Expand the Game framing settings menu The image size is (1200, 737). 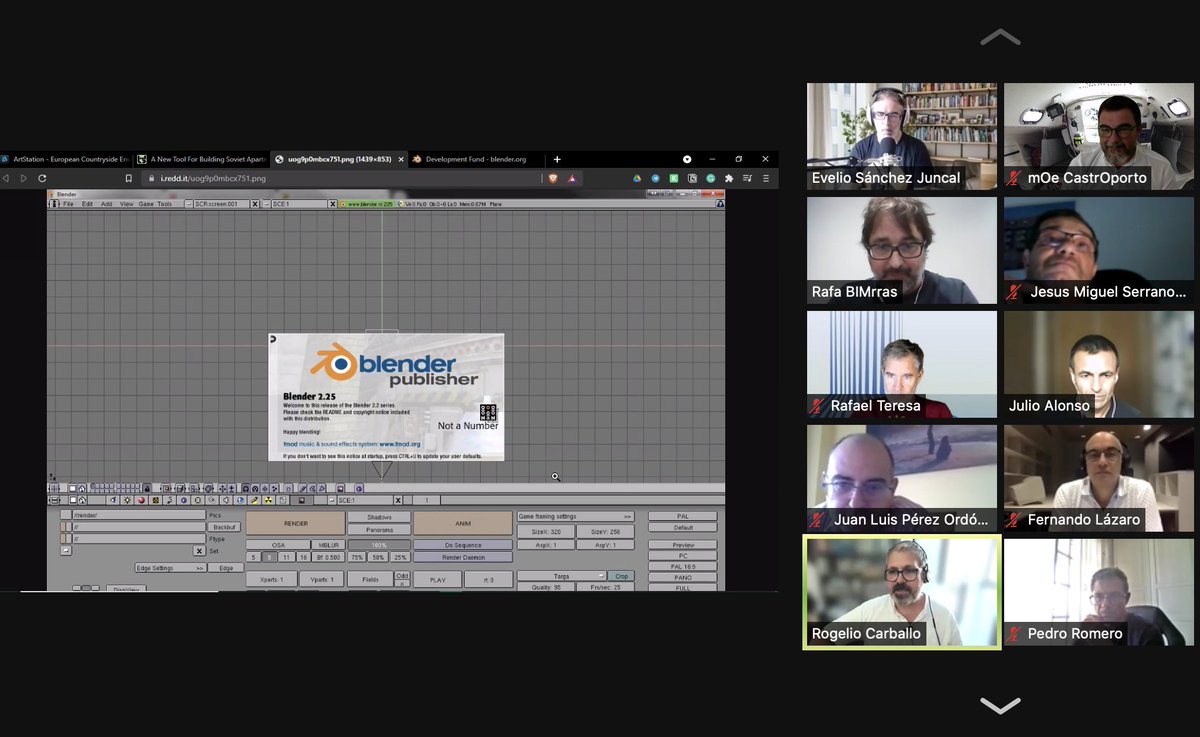point(575,517)
